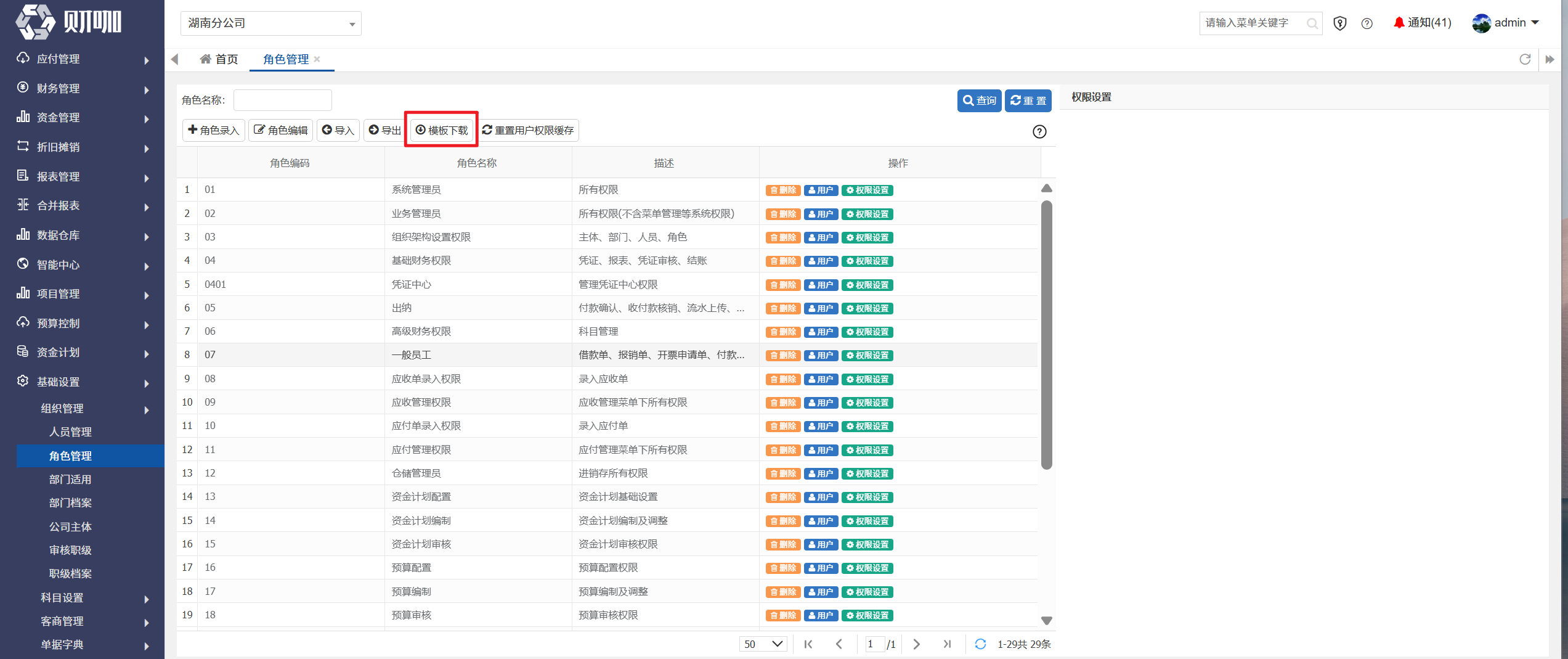Open the page size 50 dropdown
This screenshot has width=1568, height=659.
[x=763, y=644]
